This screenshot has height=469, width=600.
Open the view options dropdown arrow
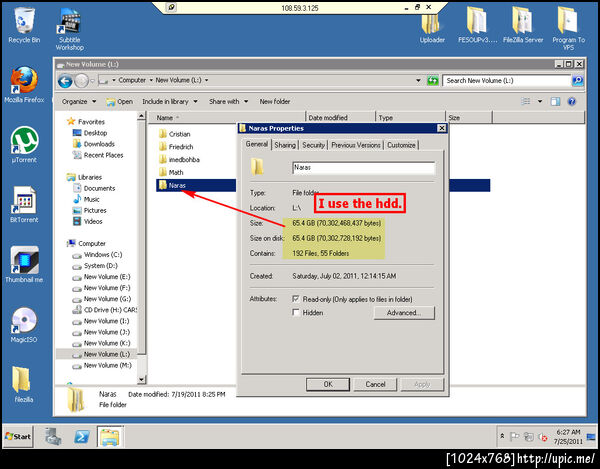tap(540, 101)
